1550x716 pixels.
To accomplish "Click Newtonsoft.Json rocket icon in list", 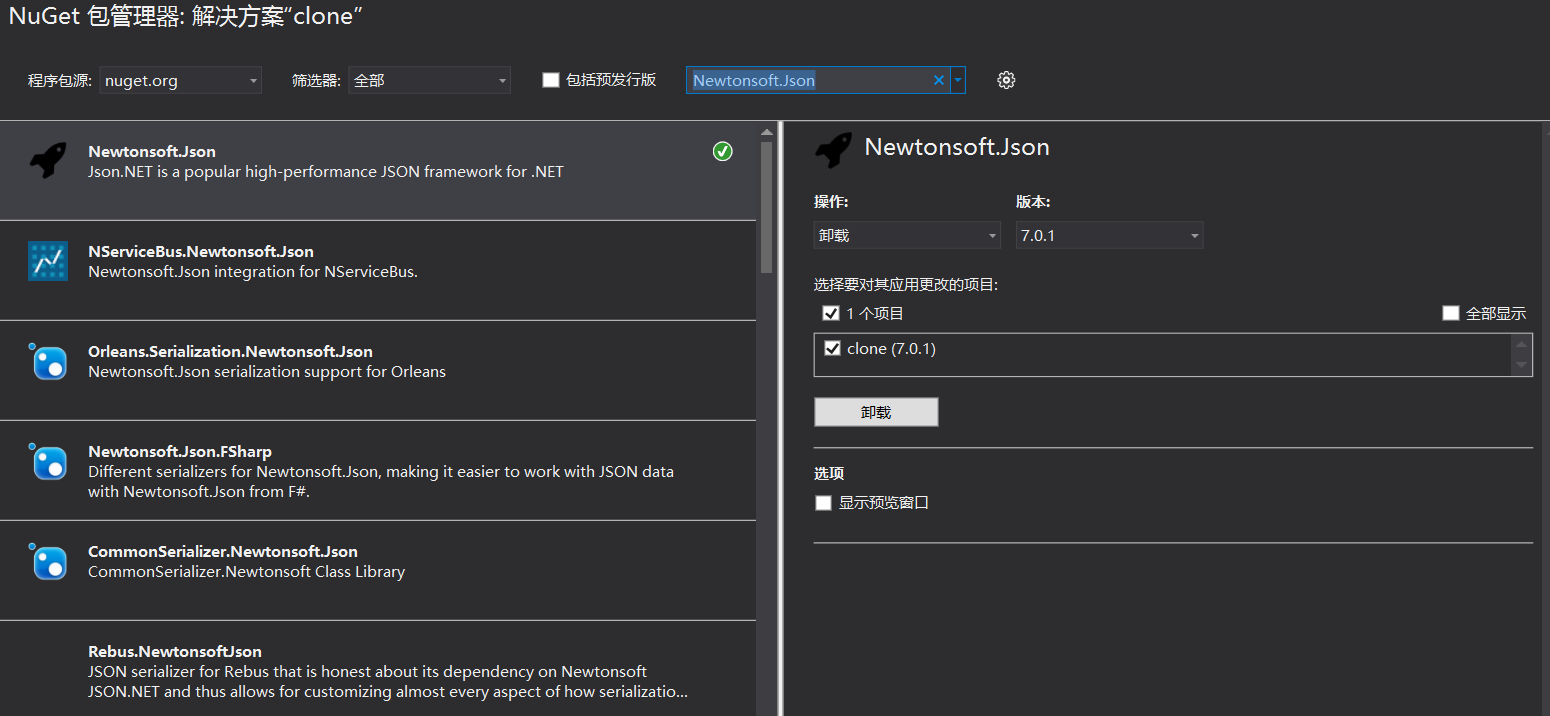I will (48, 160).
